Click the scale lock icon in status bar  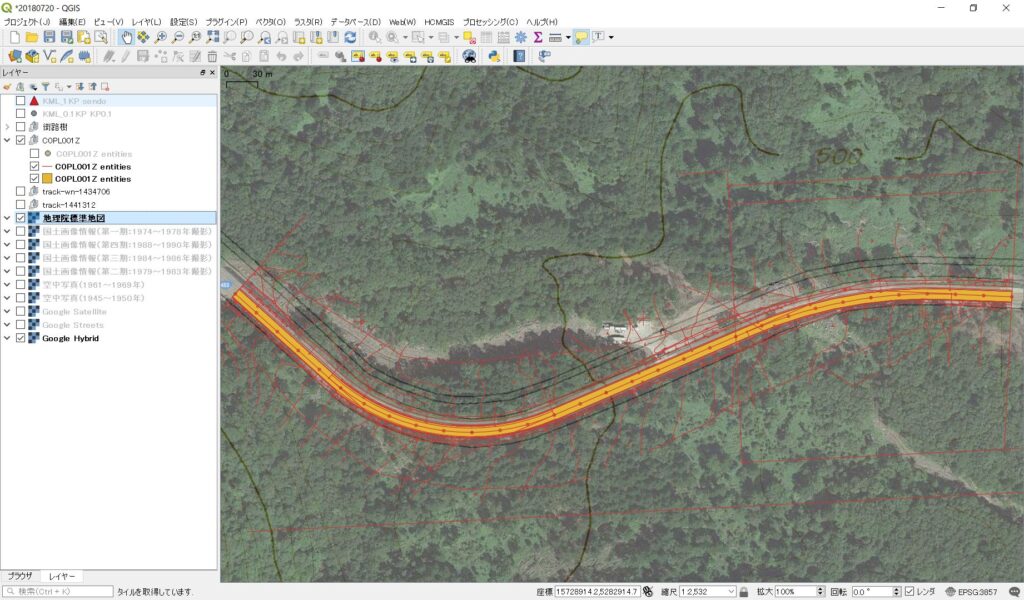click(744, 592)
